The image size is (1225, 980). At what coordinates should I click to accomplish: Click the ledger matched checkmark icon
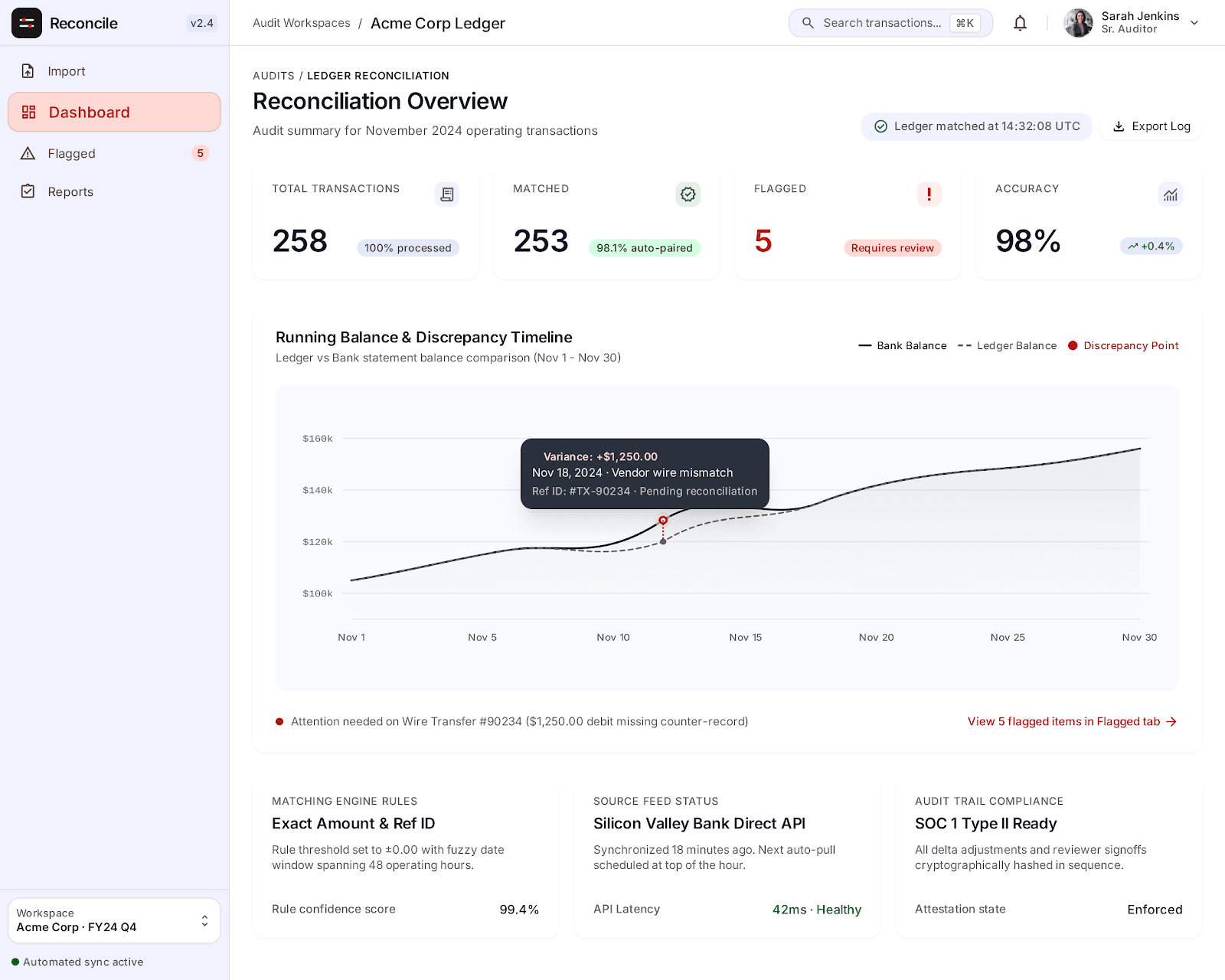click(x=881, y=126)
